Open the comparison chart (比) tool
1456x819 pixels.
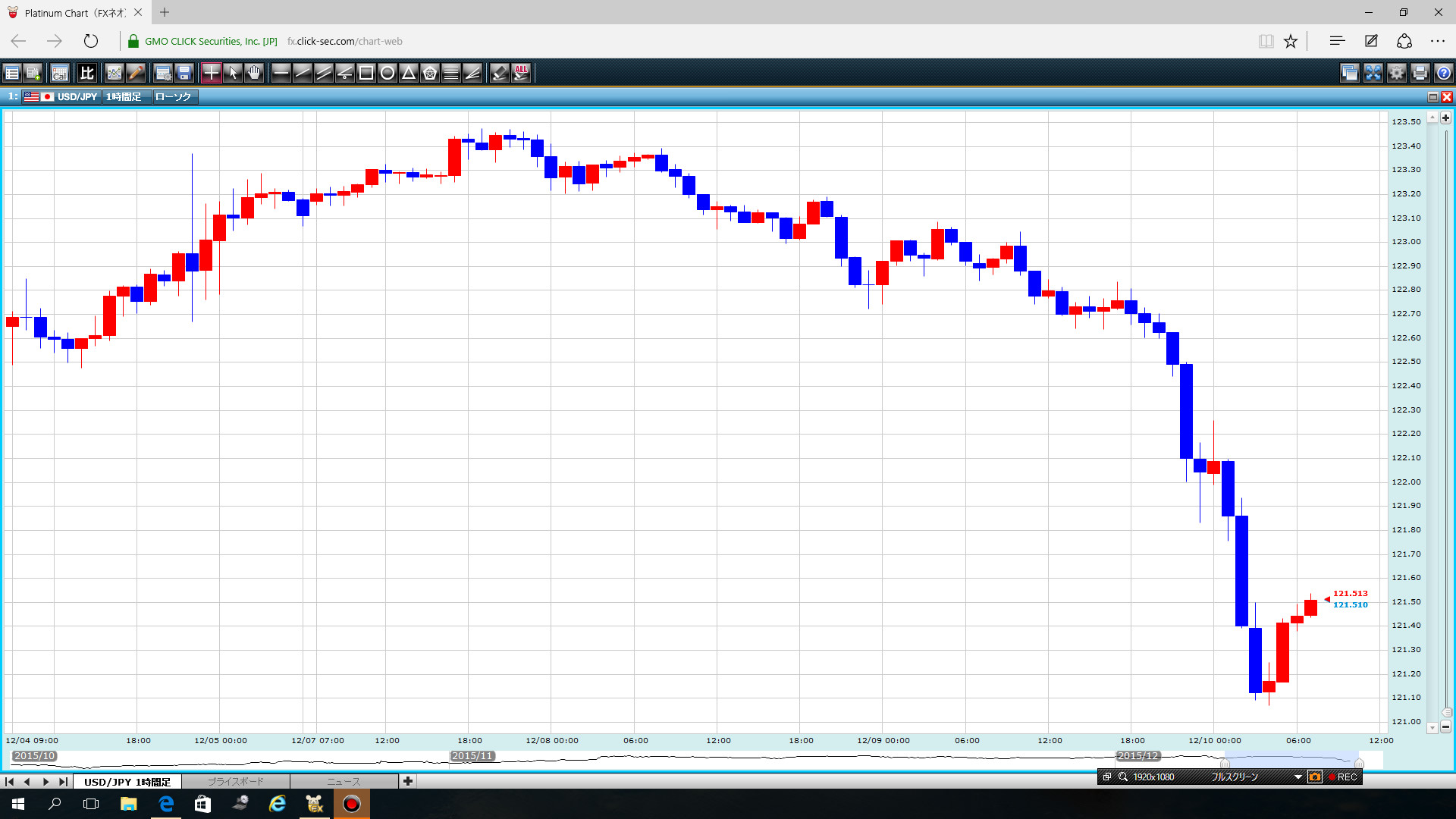[87, 73]
